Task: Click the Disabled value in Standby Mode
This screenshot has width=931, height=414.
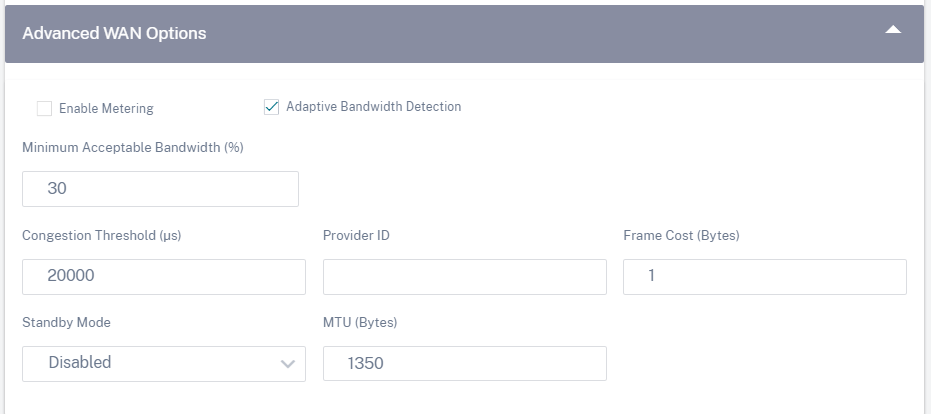Action: pyautogui.click(x=80, y=362)
